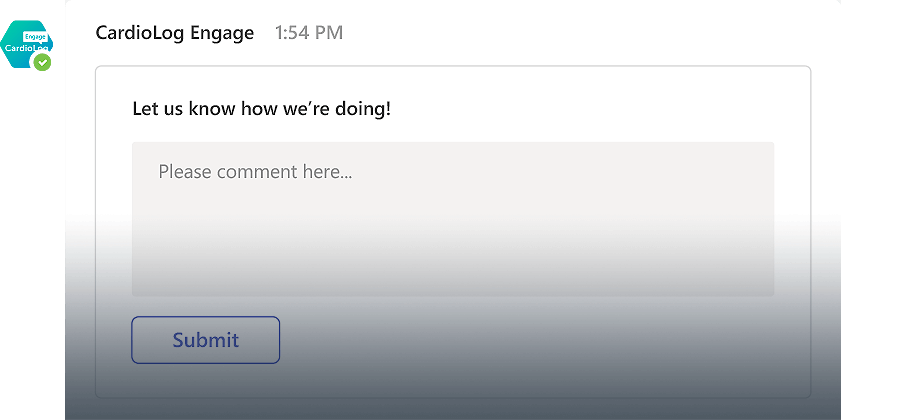Click the message header area beside the timestamp

pyautogui.click(x=578, y=33)
